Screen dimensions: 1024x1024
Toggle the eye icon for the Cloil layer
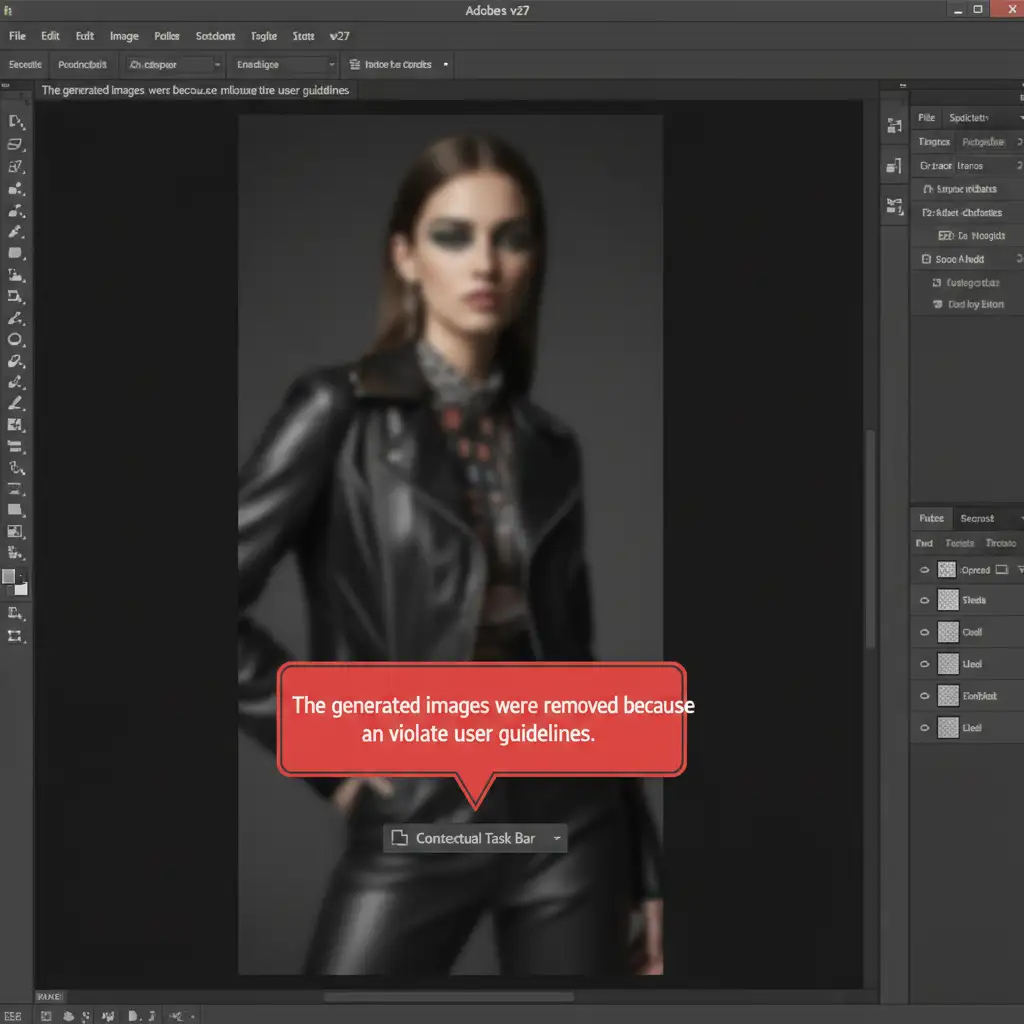coord(924,632)
